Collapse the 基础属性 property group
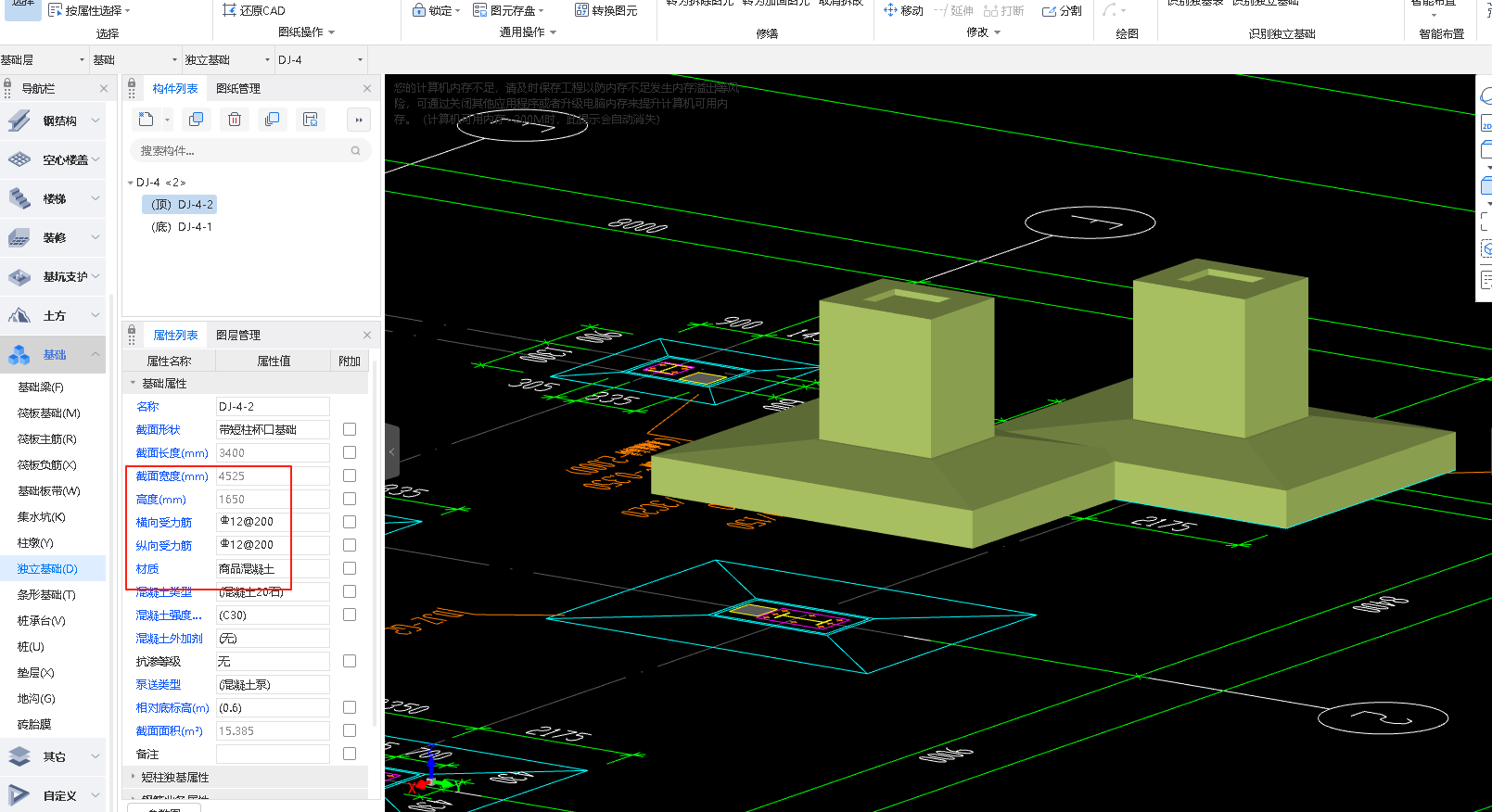 click(x=133, y=383)
